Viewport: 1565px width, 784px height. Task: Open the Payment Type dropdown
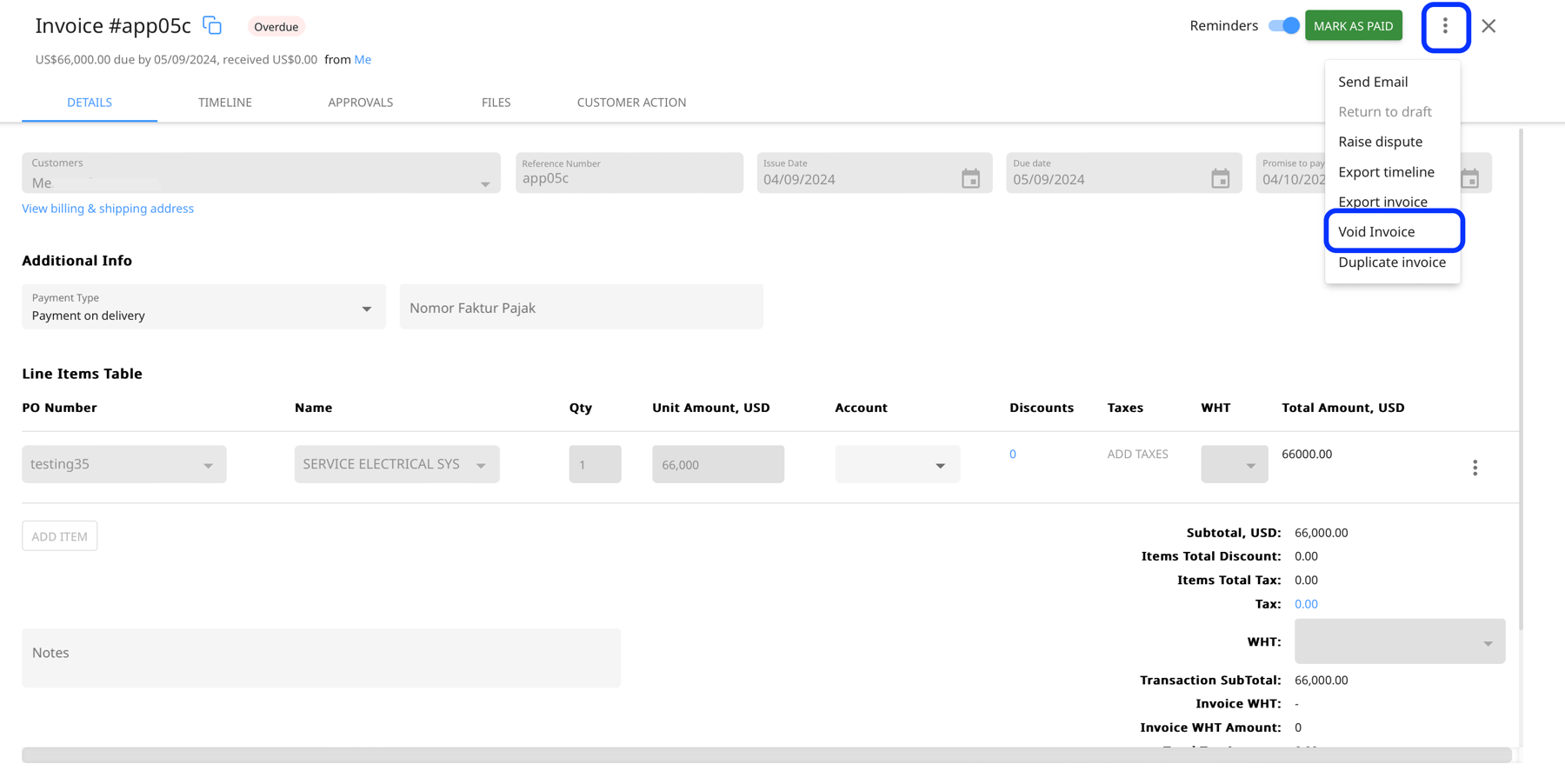(365, 307)
